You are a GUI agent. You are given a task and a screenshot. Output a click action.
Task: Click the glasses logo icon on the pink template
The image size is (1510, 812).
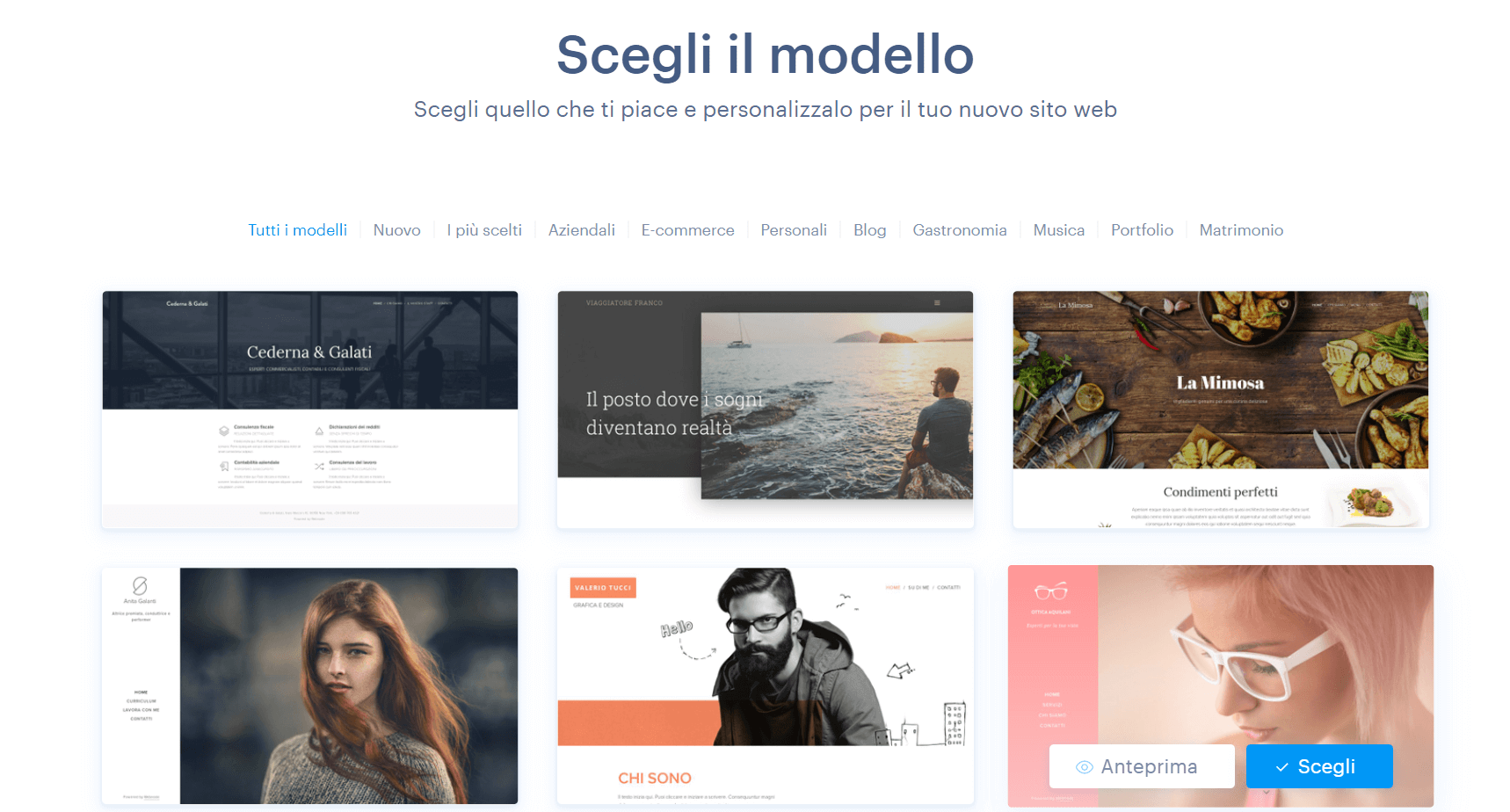pyautogui.click(x=1051, y=591)
